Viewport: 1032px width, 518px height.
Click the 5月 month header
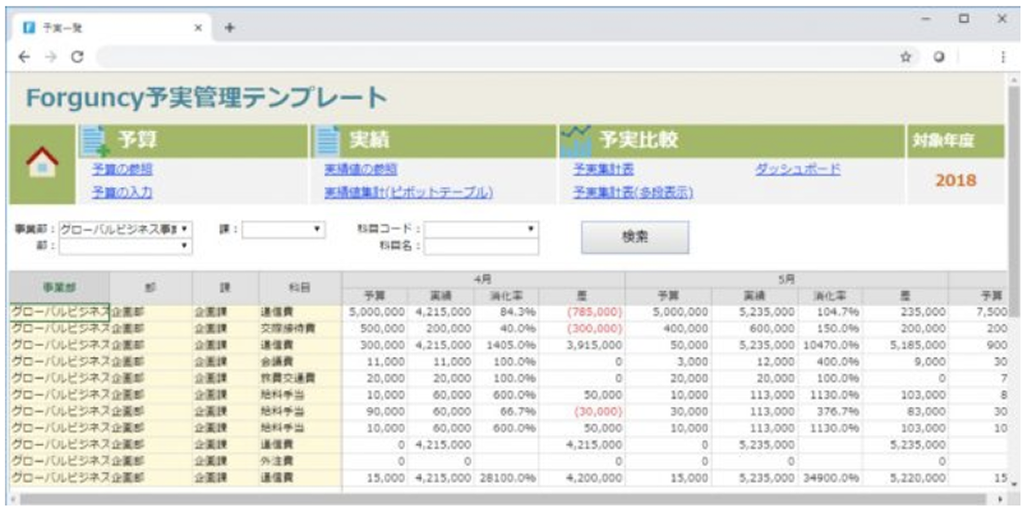pos(787,279)
